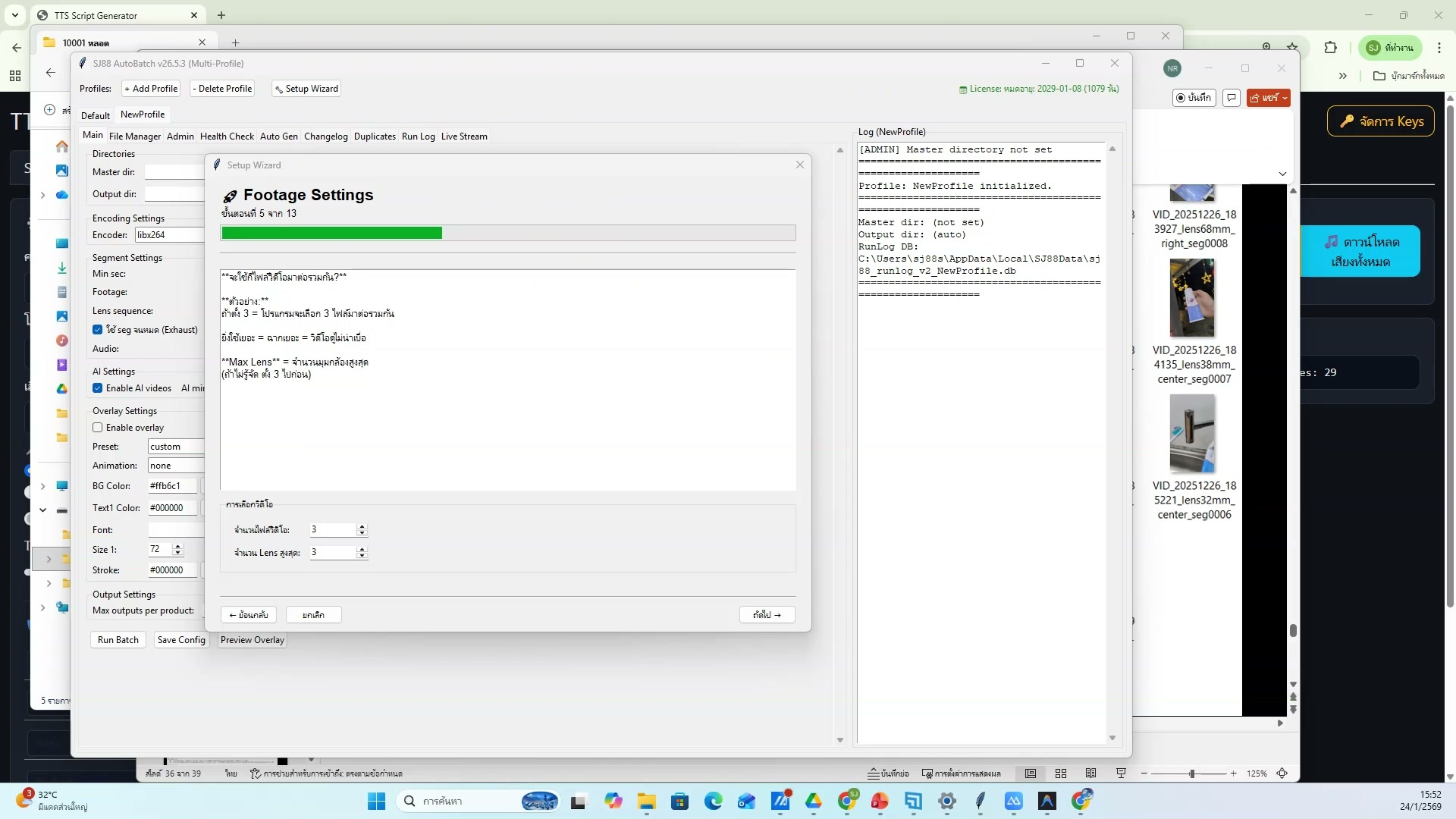The height and width of the screenshot is (819, 1456).
Task: Click the Run Batch button
Action: pos(118,639)
